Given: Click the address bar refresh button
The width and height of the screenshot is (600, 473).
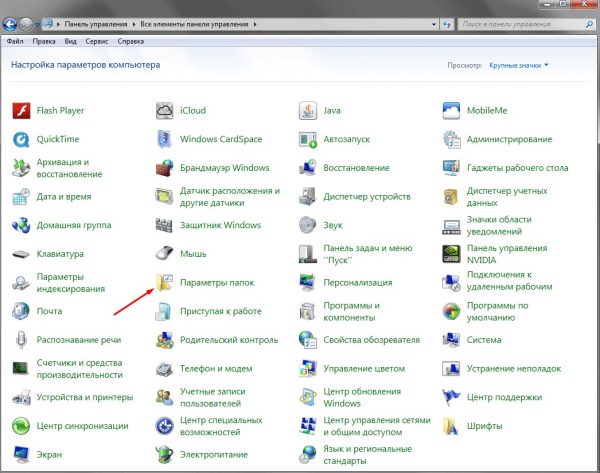Looking at the screenshot, I should click(447, 24).
